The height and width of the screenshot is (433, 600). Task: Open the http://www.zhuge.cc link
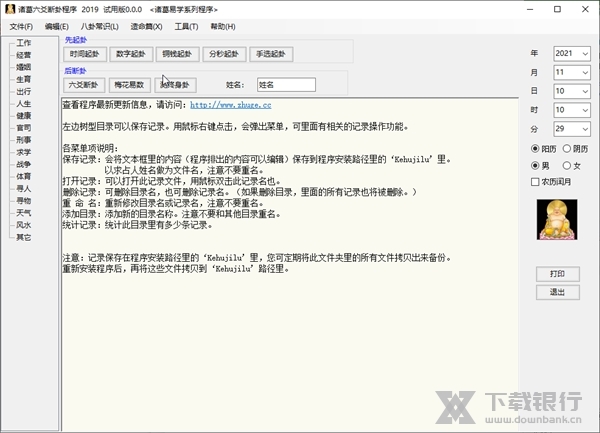(231, 105)
